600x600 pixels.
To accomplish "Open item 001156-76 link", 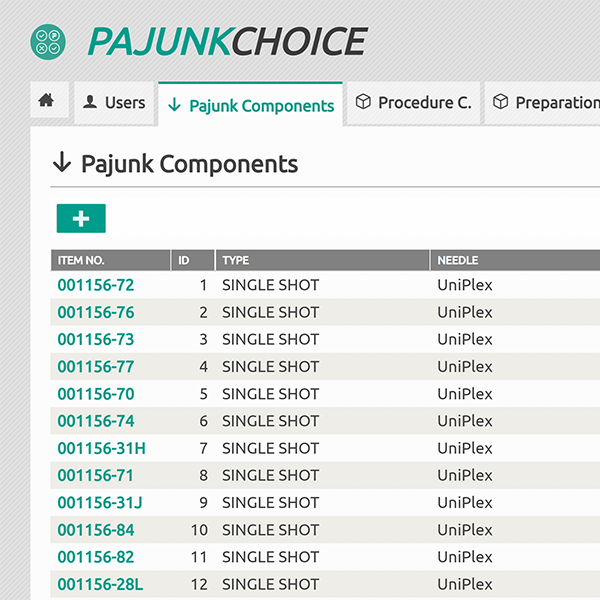I will [96, 312].
